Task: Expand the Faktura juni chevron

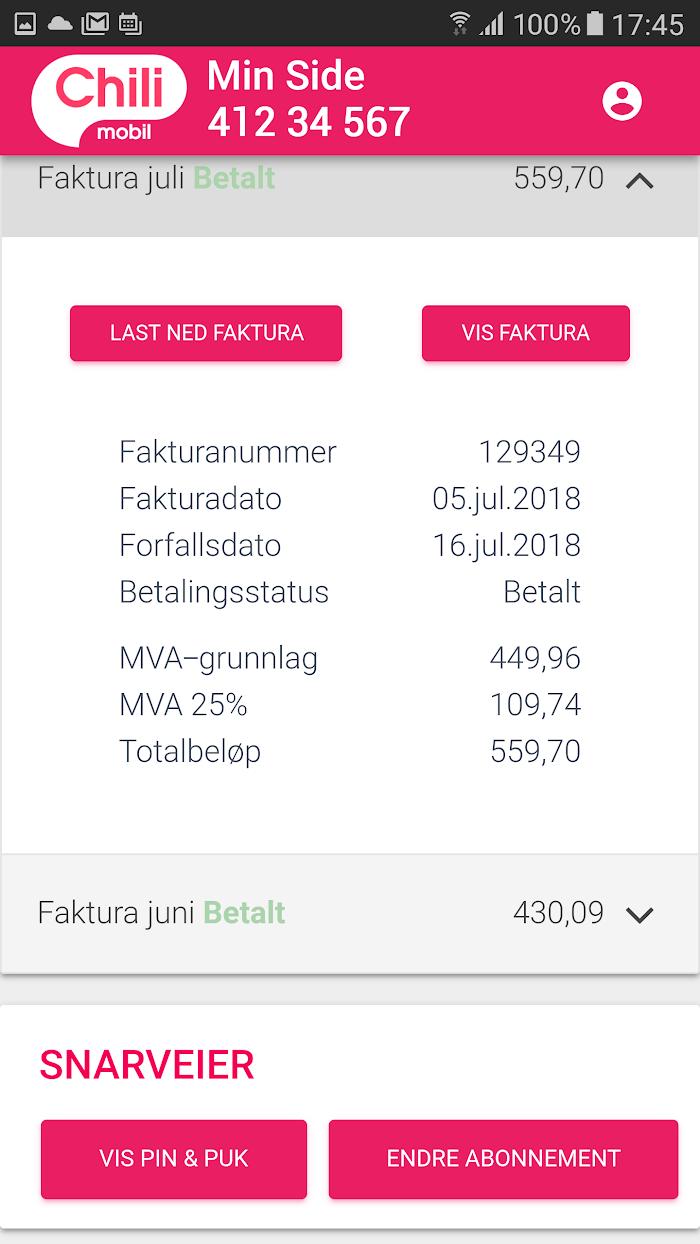Action: [639, 914]
